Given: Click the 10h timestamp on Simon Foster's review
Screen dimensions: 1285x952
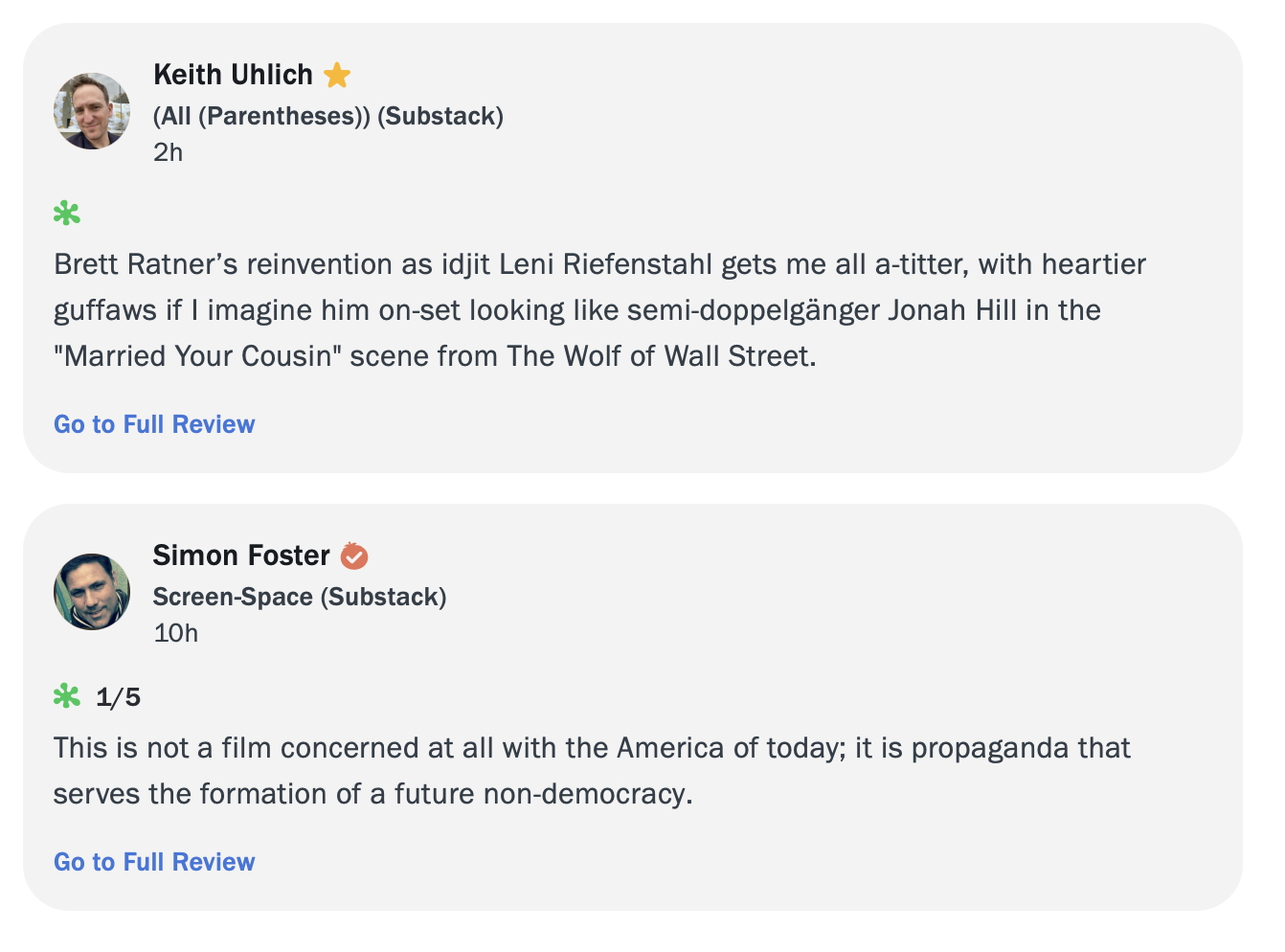Looking at the screenshot, I should (176, 633).
